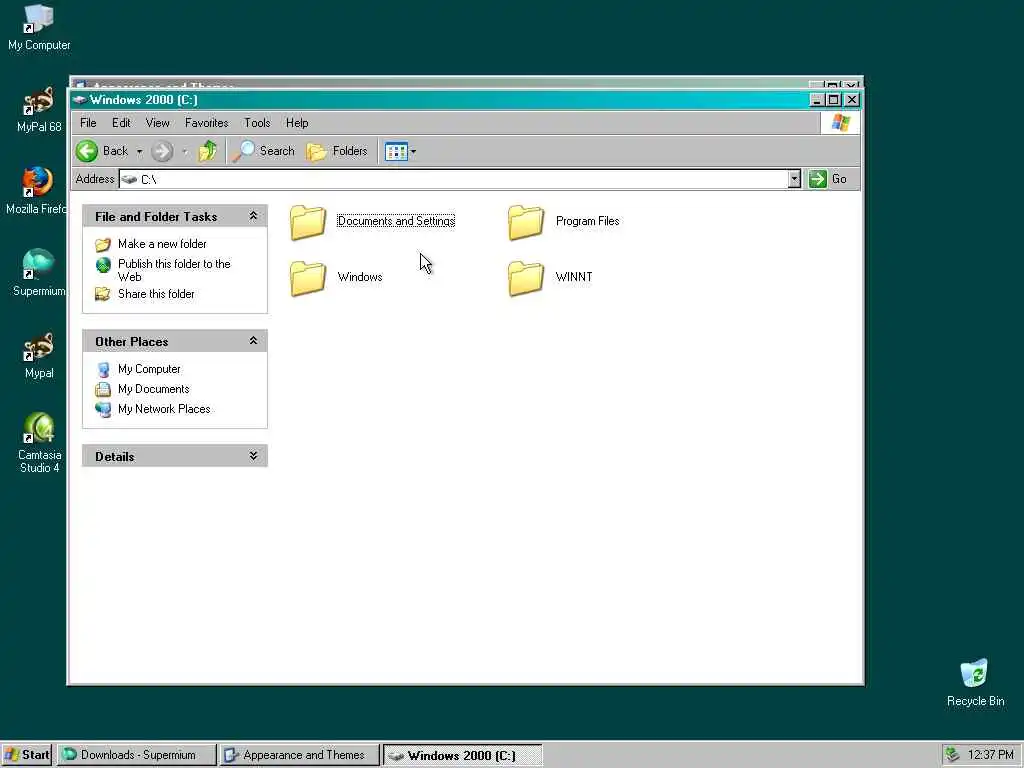1024x768 pixels.
Task: Click the Documents and Settings label
Action: [396, 221]
